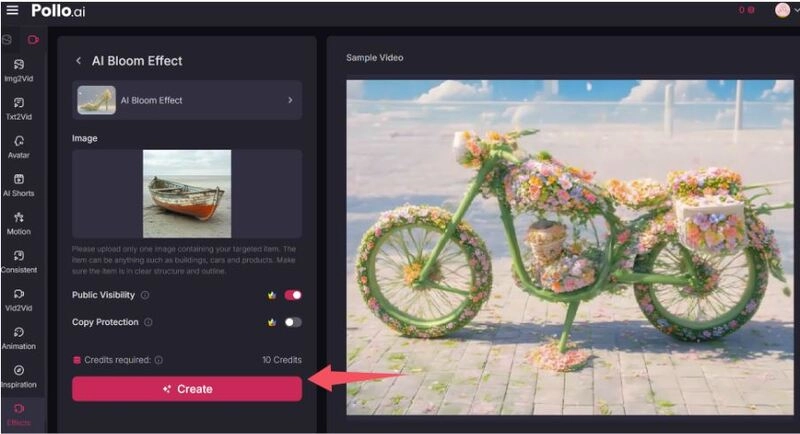
Task: Open the Txt2Vid sidebar tool
Action: pos(18,108)
